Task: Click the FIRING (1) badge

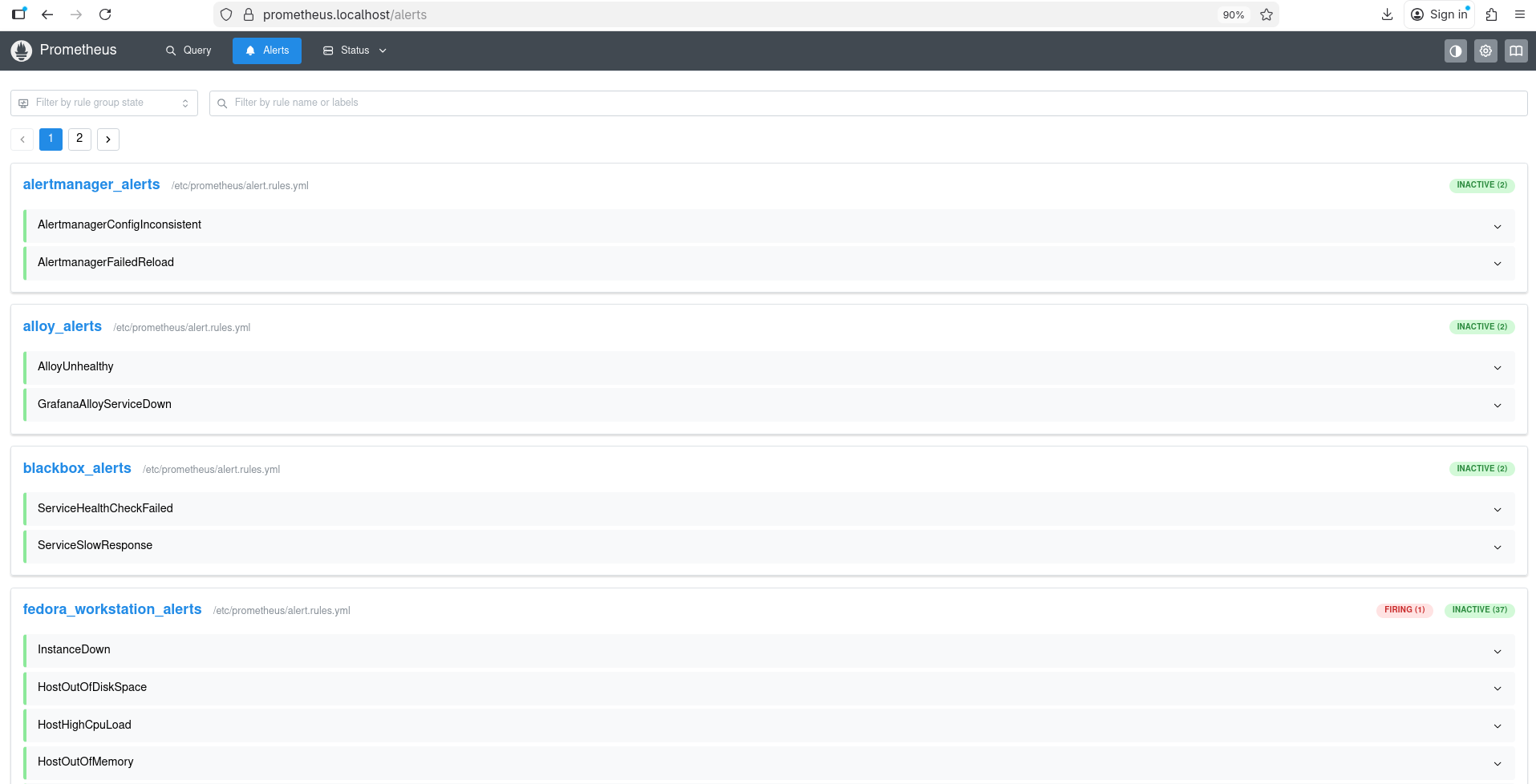Action: (x=1404, y=610)
